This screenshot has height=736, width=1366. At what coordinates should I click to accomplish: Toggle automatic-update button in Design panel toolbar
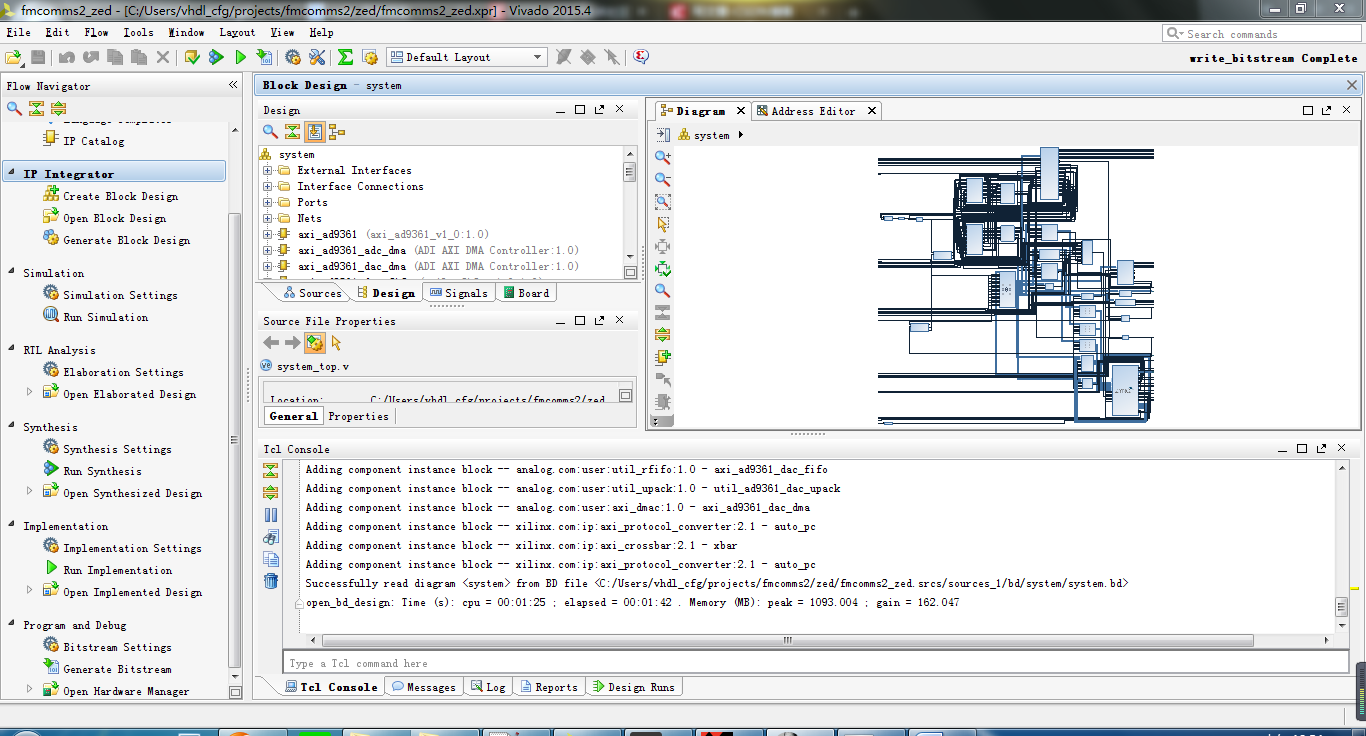(x=314, y=131)
